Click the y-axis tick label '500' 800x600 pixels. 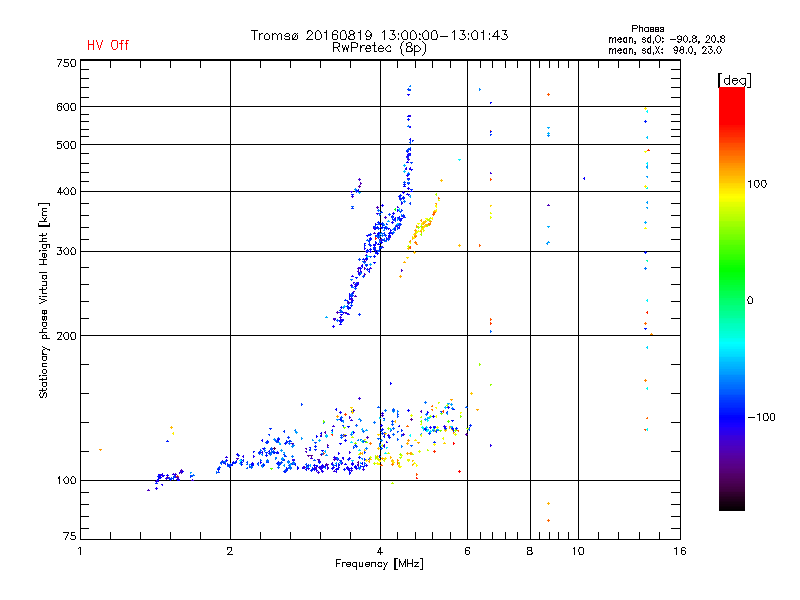tap(66, 145)
